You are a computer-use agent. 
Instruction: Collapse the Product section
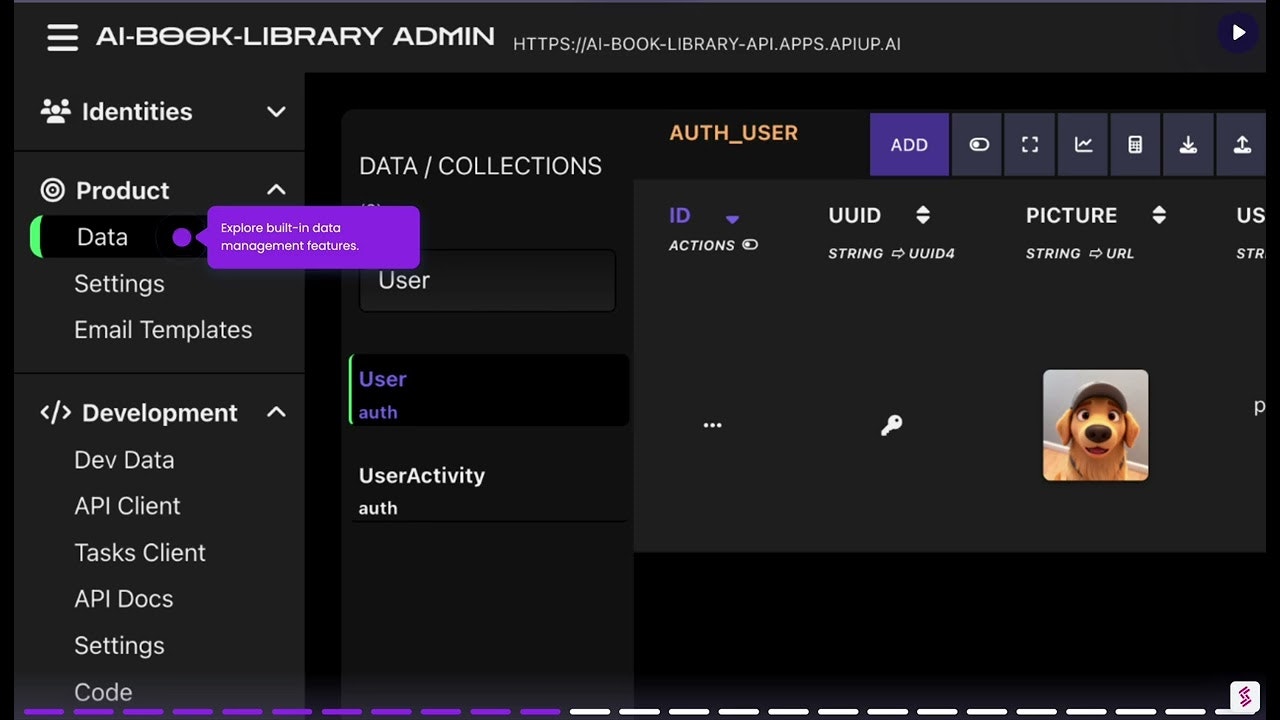click(276, 189)
